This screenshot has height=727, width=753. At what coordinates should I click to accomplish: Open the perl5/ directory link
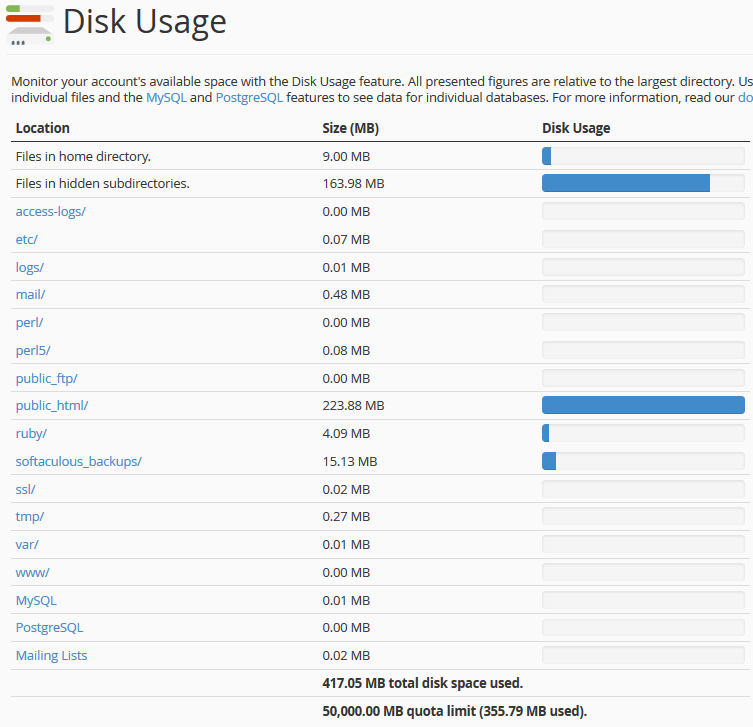pos(33,351)
